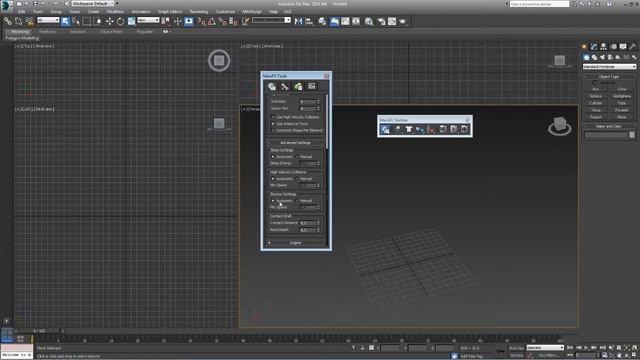Open the Rendering menu

pyautogui.click(x=199, y=12)
